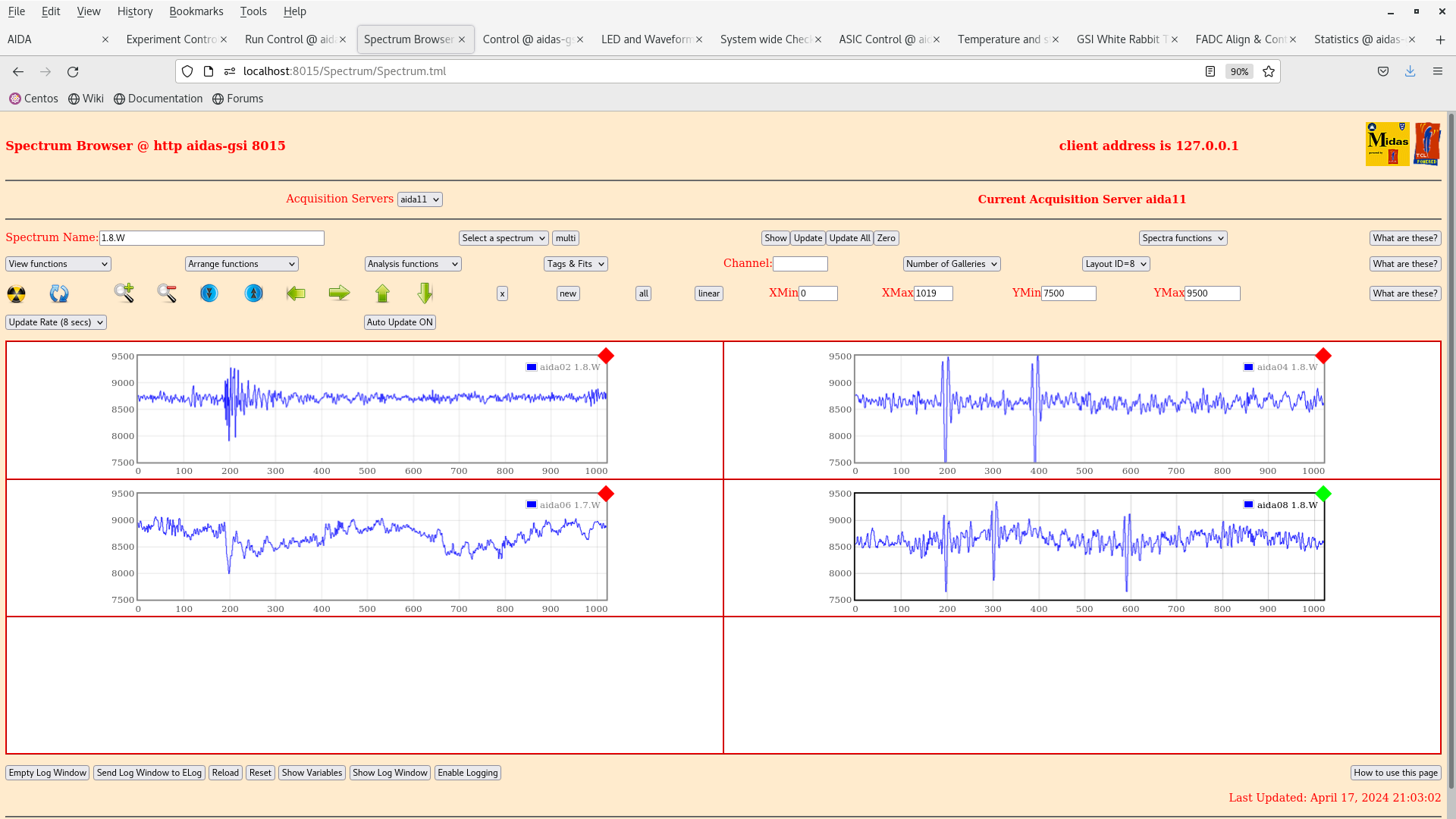This screenshot has height=819, width=1456.
Task: Open the Wiki bookmark link
Action: 86,99
